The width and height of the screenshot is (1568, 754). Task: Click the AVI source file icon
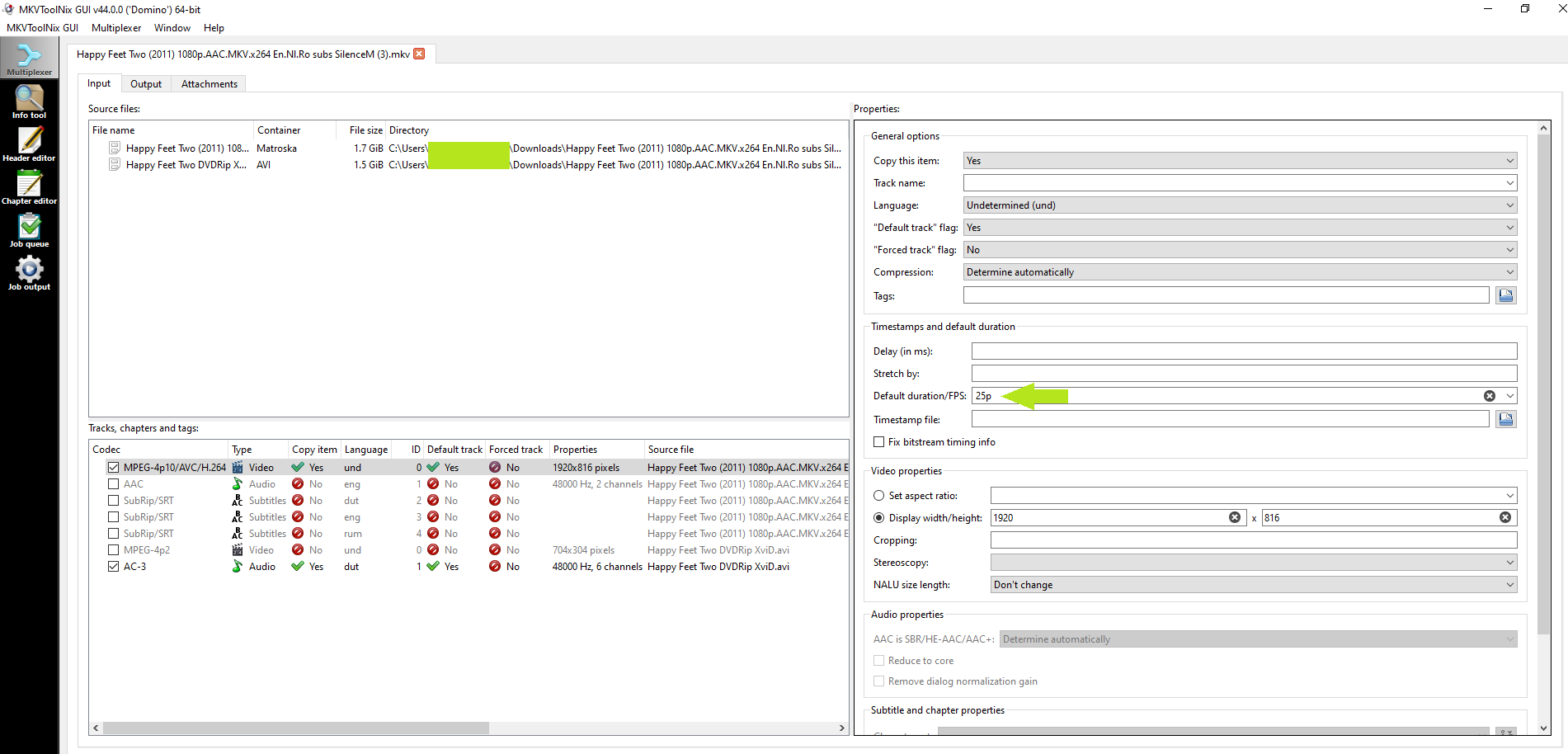point(115,164)
